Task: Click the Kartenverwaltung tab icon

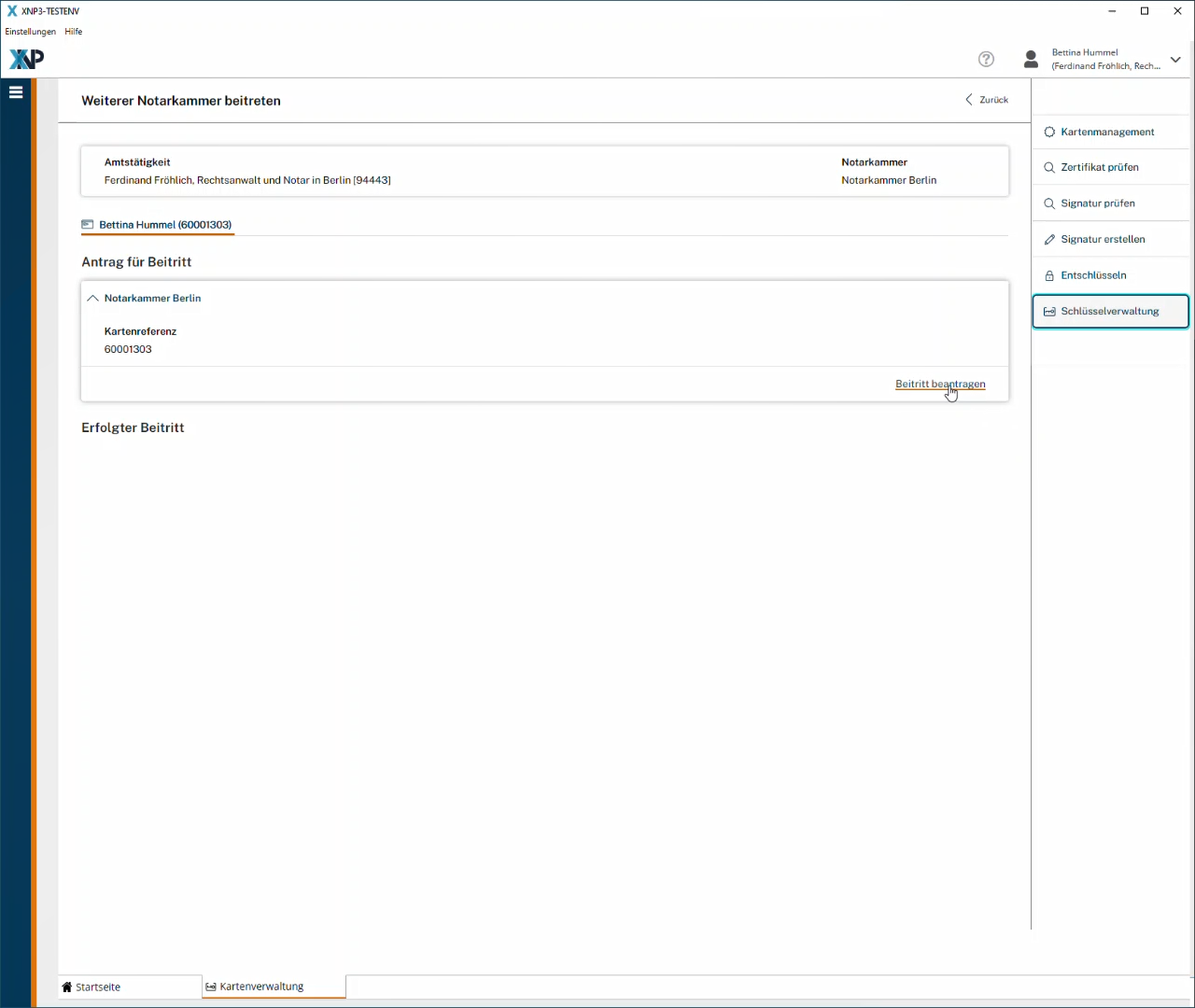Action: (211, 987)
